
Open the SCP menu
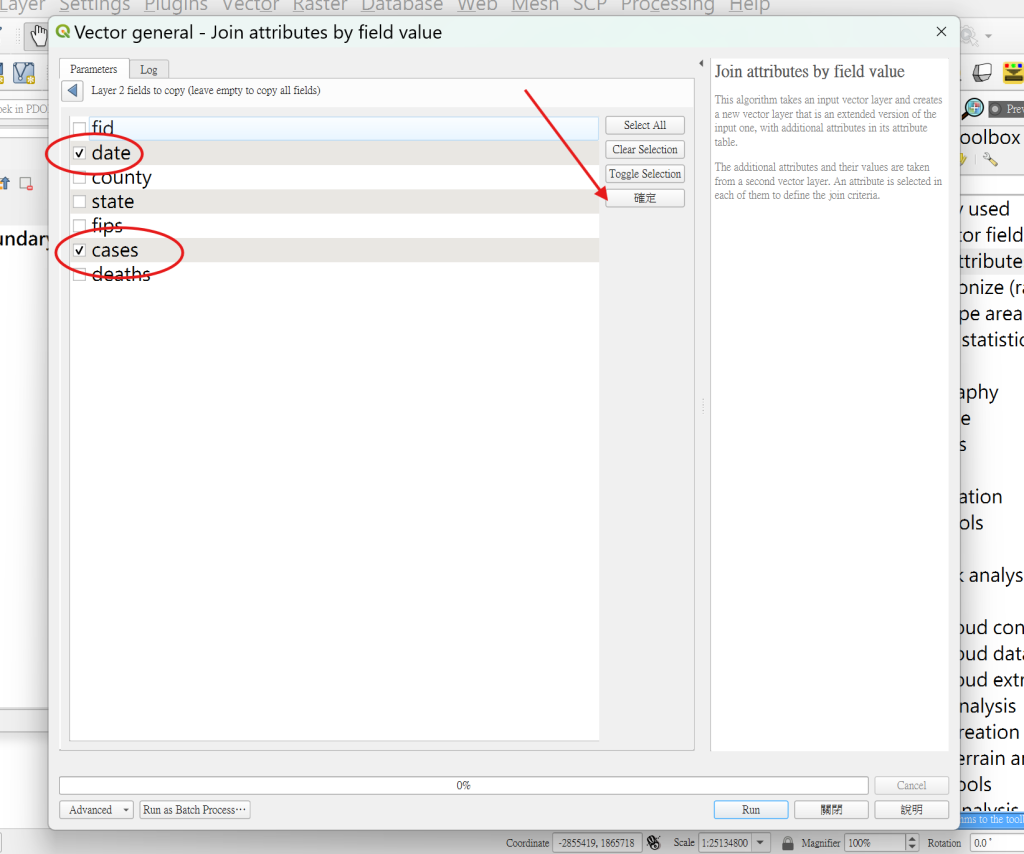click(590, 6)
